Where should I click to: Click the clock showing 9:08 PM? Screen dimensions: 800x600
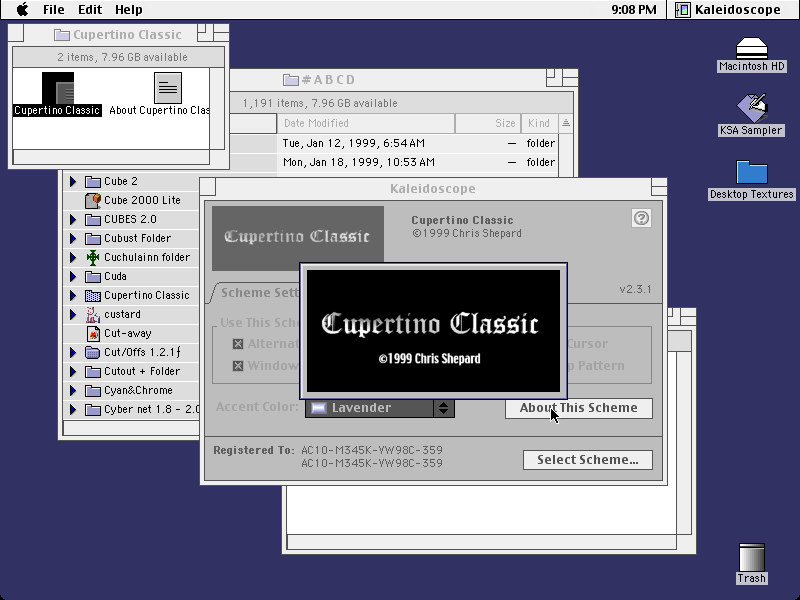coord(634,10)
